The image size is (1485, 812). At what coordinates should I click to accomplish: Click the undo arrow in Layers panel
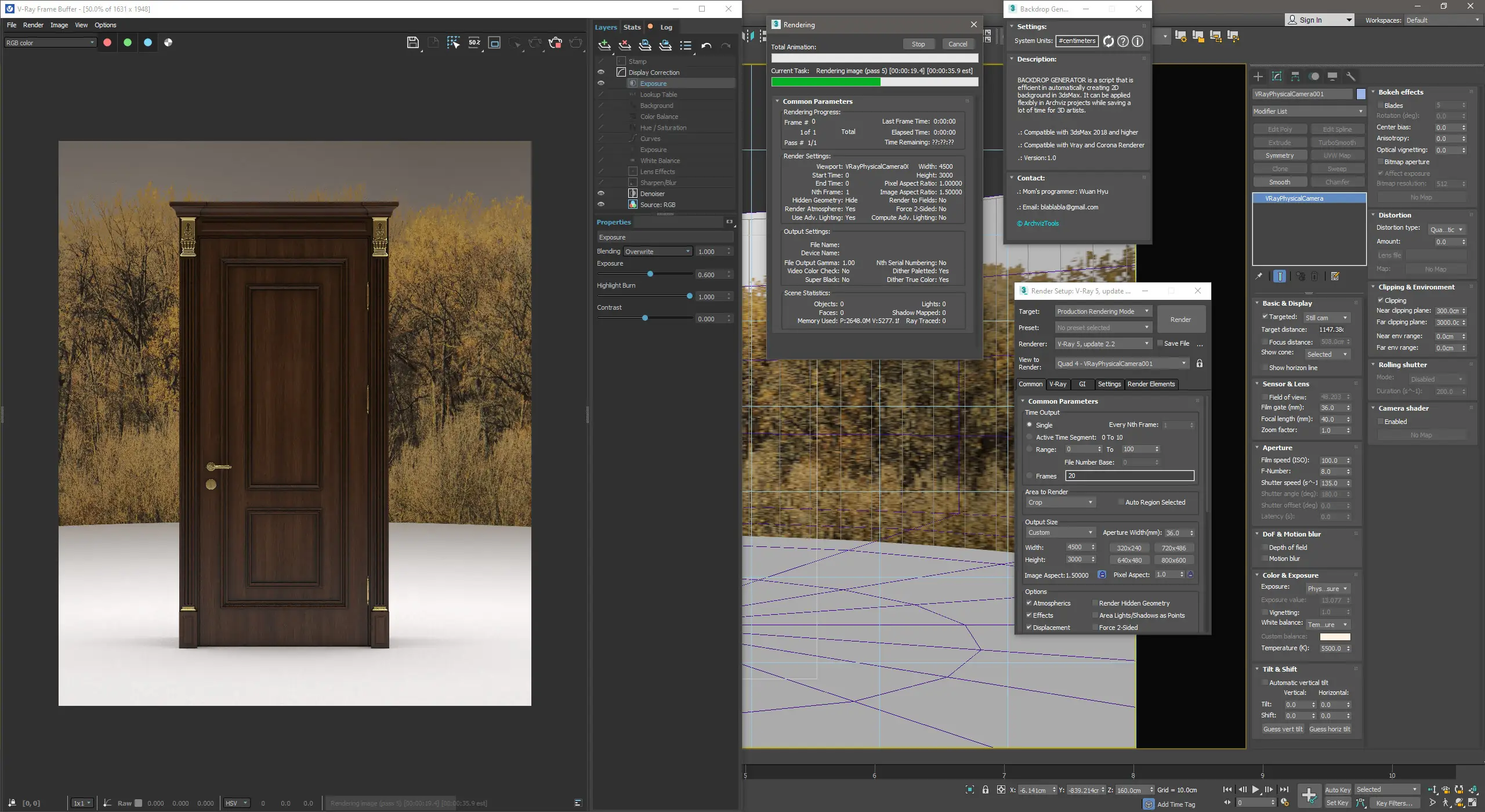706,45
